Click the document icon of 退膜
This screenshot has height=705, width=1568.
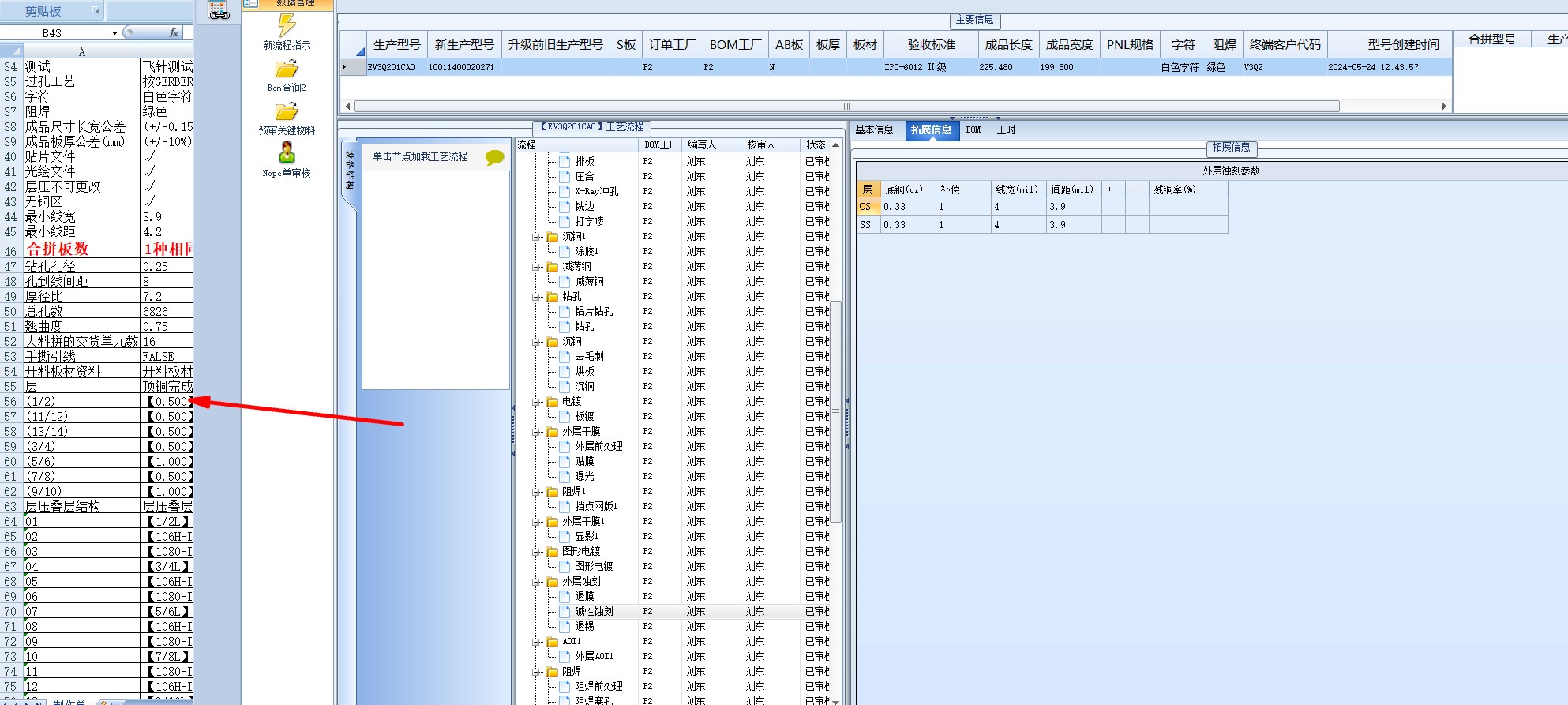(565, 597)
